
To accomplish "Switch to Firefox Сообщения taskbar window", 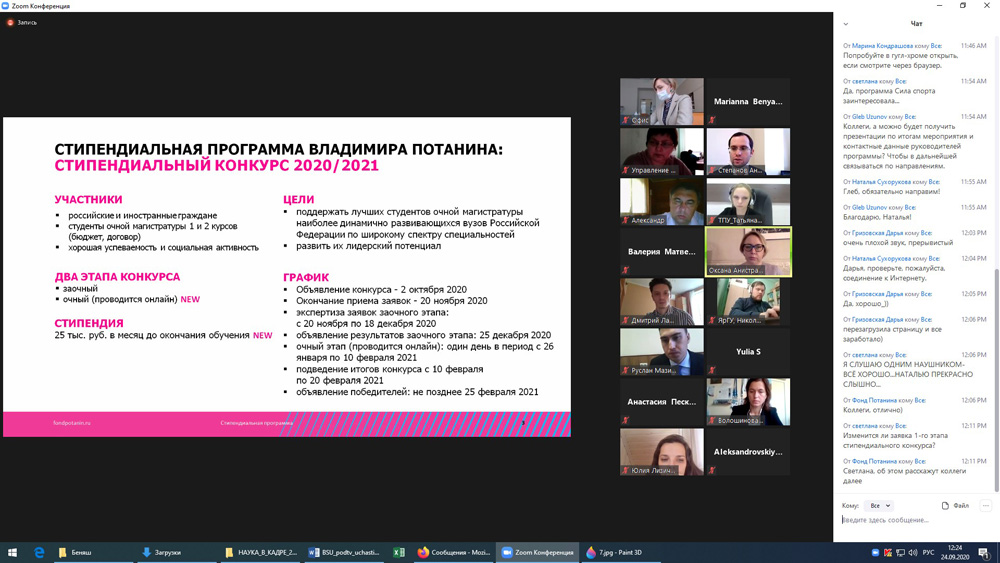I will point(454,552).
